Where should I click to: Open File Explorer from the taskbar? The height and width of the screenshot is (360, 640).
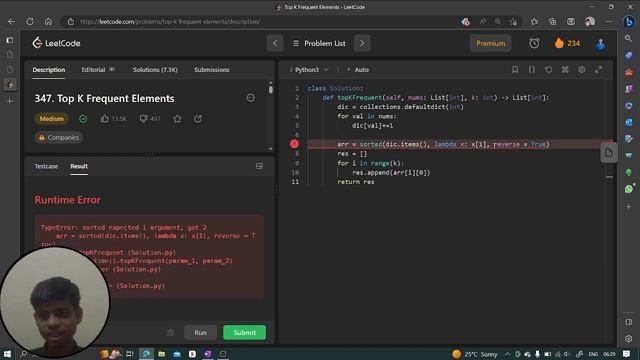click(162, 354)
